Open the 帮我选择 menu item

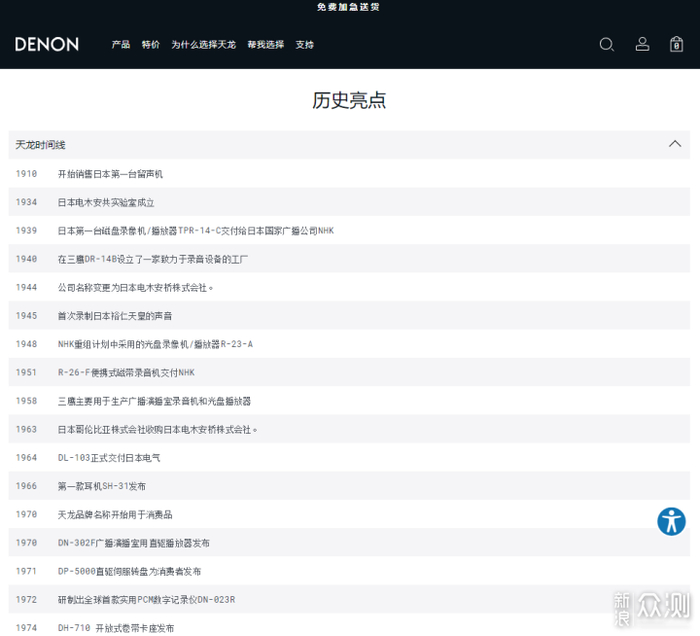point(266,45)
